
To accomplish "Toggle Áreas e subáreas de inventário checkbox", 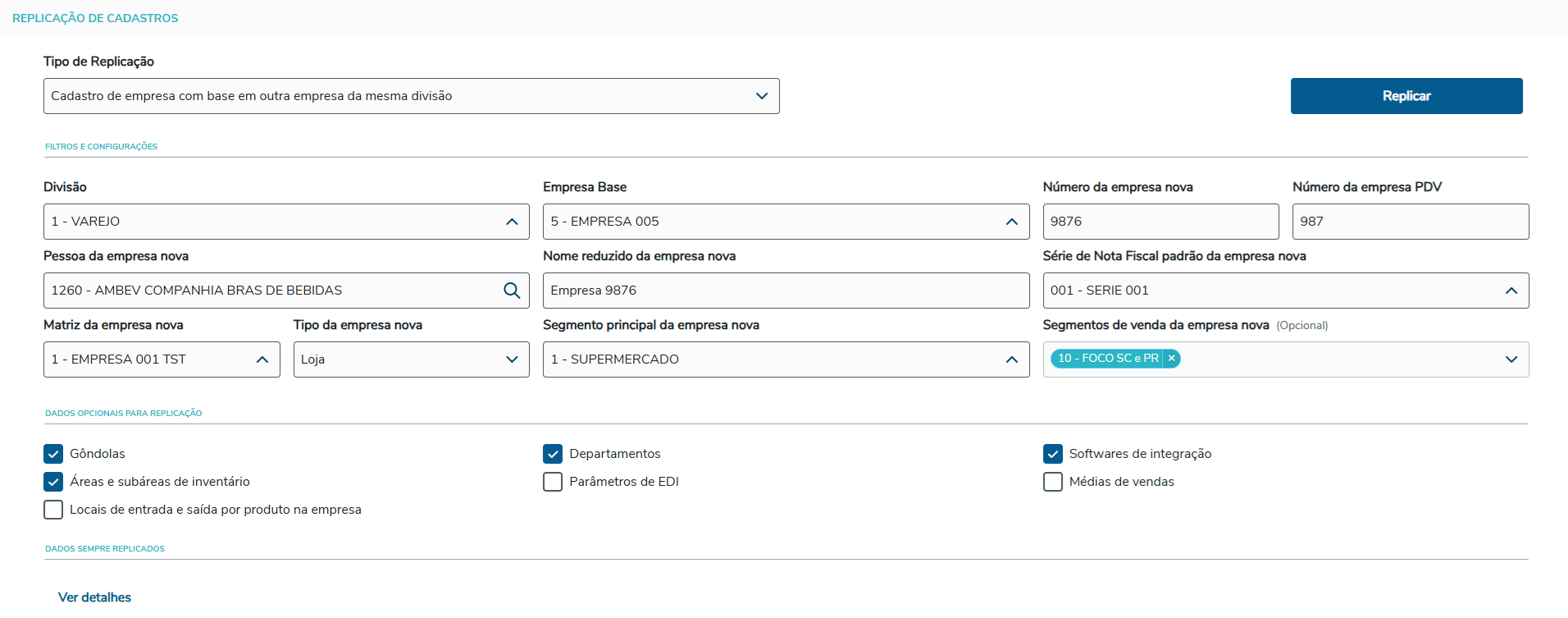I will [x=53, y=482].
